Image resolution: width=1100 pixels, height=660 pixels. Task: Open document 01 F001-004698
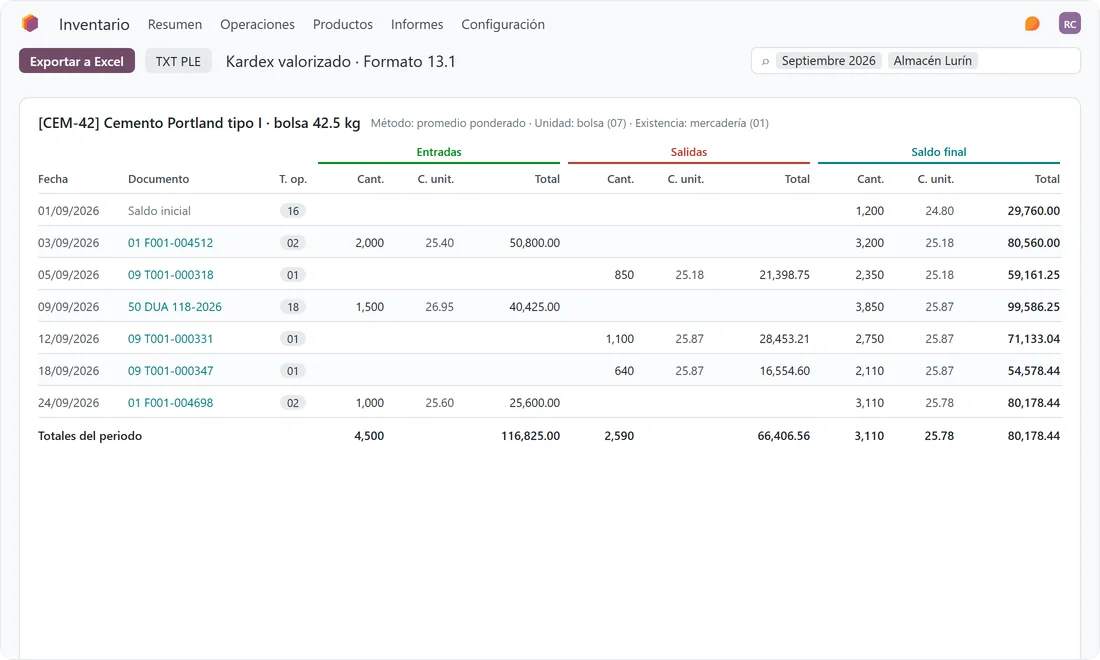[x=170, y=403]
